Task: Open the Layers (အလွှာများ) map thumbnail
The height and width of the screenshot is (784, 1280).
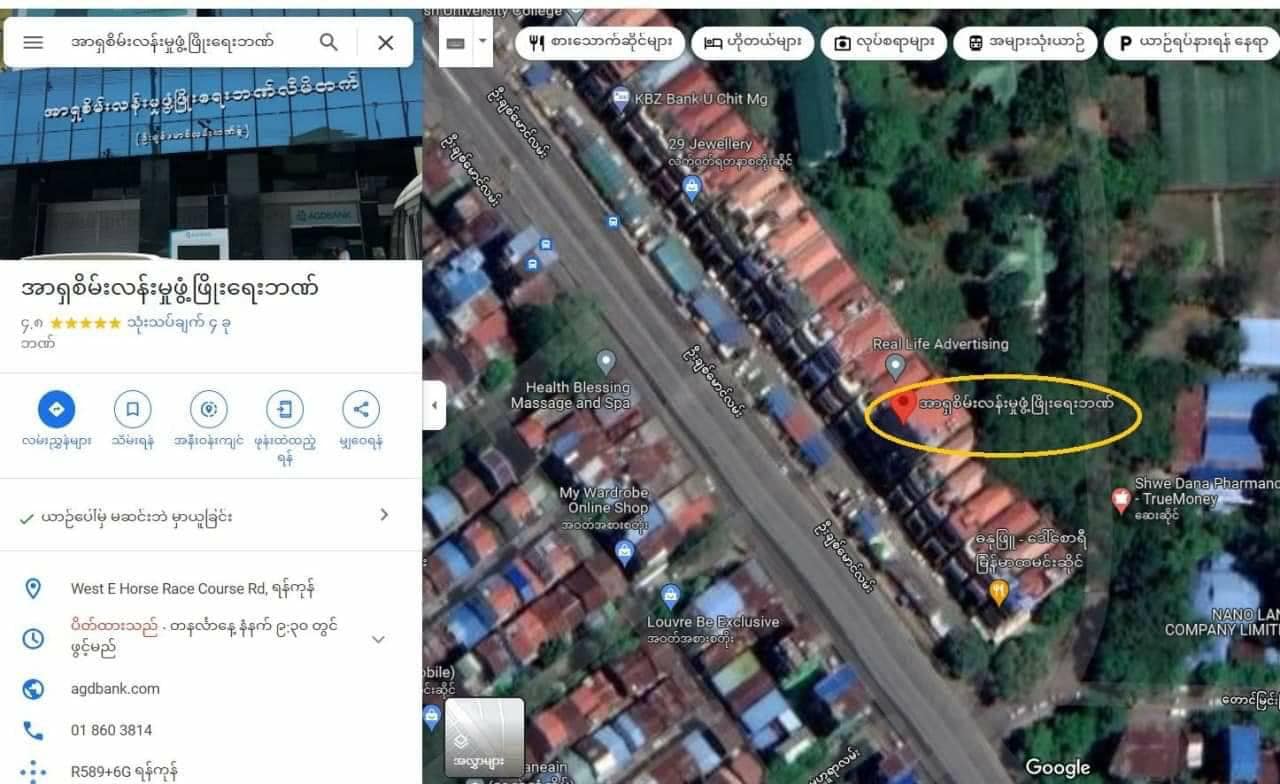Action: [x=485, y=739]
